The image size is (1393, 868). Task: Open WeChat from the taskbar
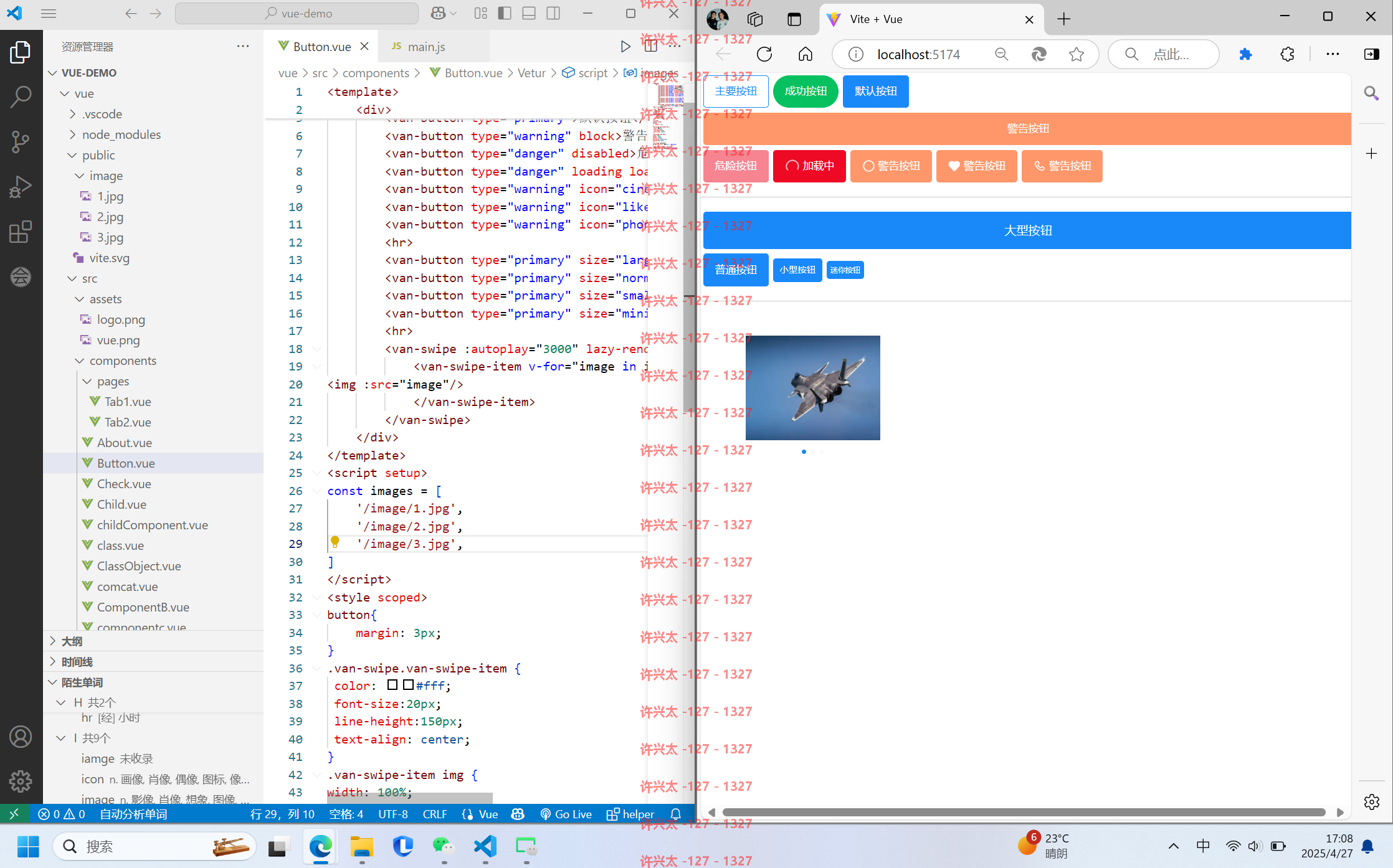tap(444, 846)
